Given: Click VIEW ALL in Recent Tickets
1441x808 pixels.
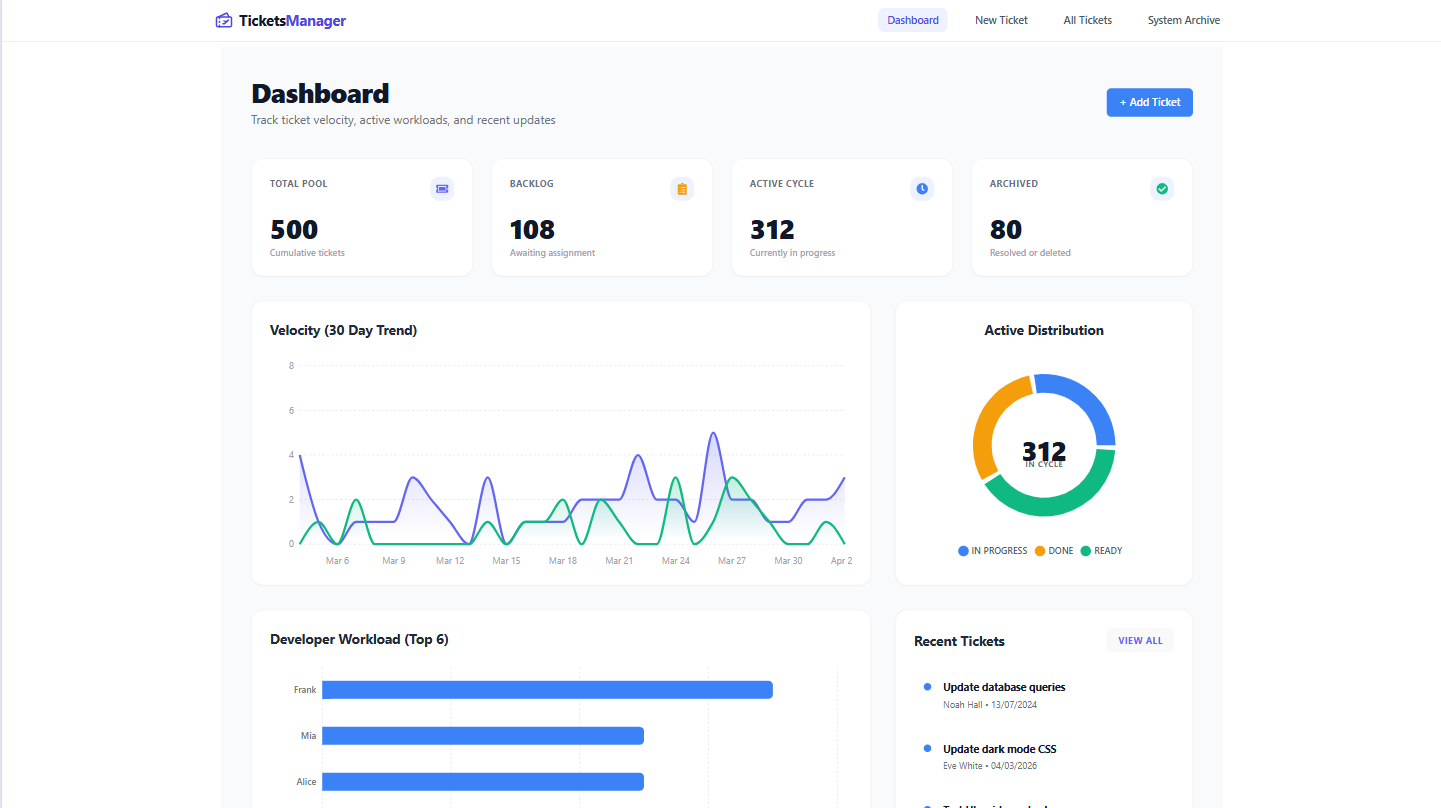Looking at the screenshot, I should [x=1140, y=641].
